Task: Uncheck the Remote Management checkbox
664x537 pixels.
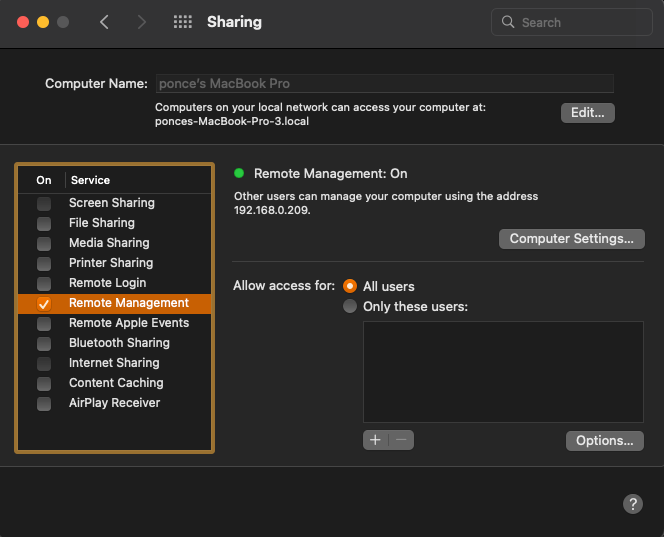Action: tap(44, 304)
